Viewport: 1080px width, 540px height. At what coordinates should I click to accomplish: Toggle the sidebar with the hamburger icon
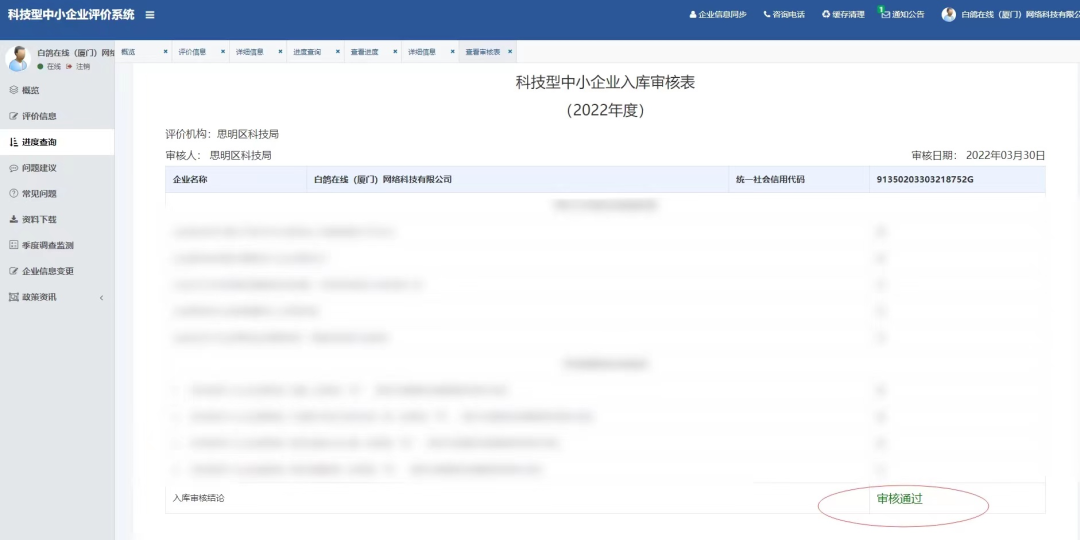coord(150,15)
